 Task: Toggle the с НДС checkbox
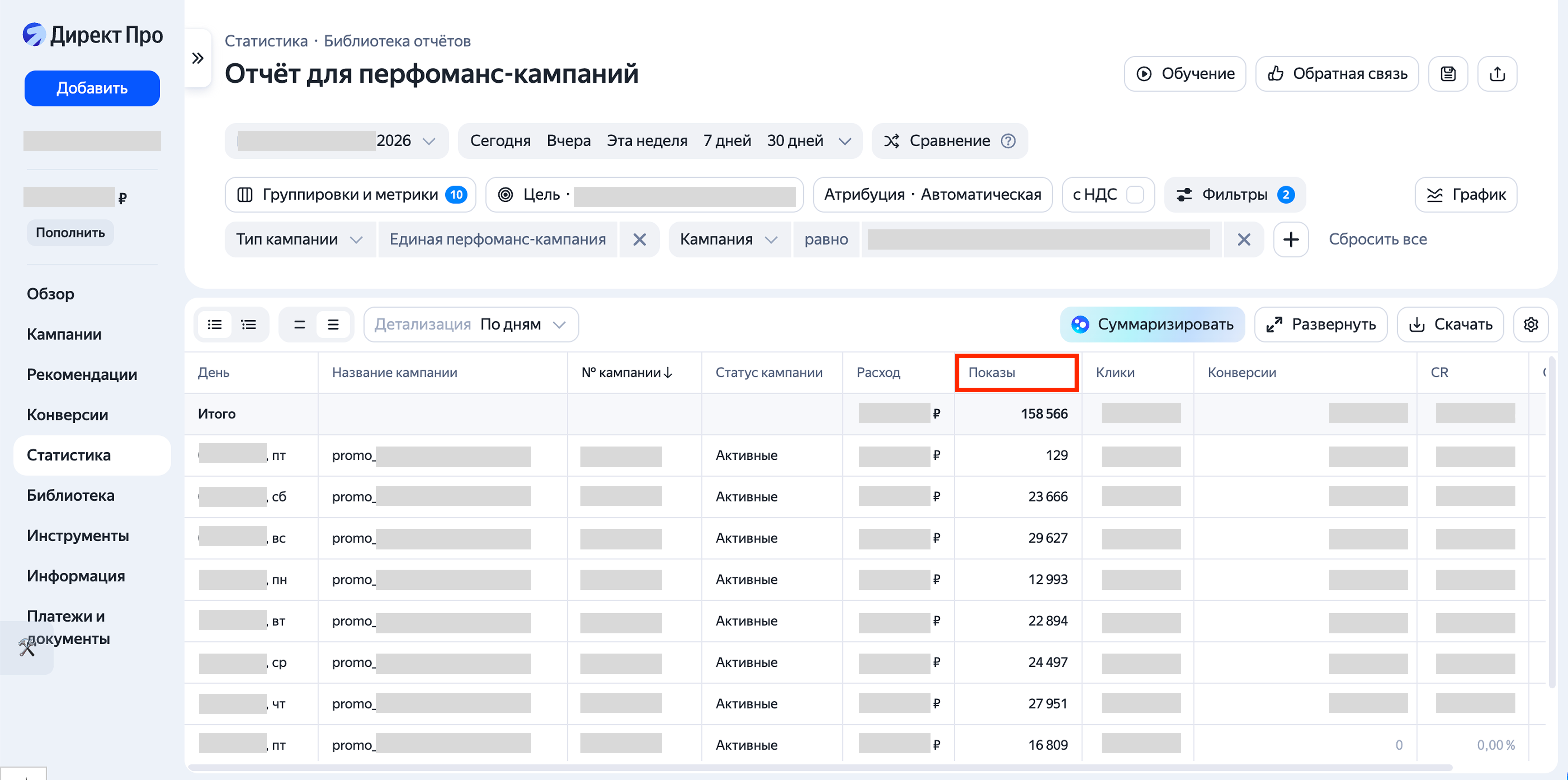pos(1135,195)
